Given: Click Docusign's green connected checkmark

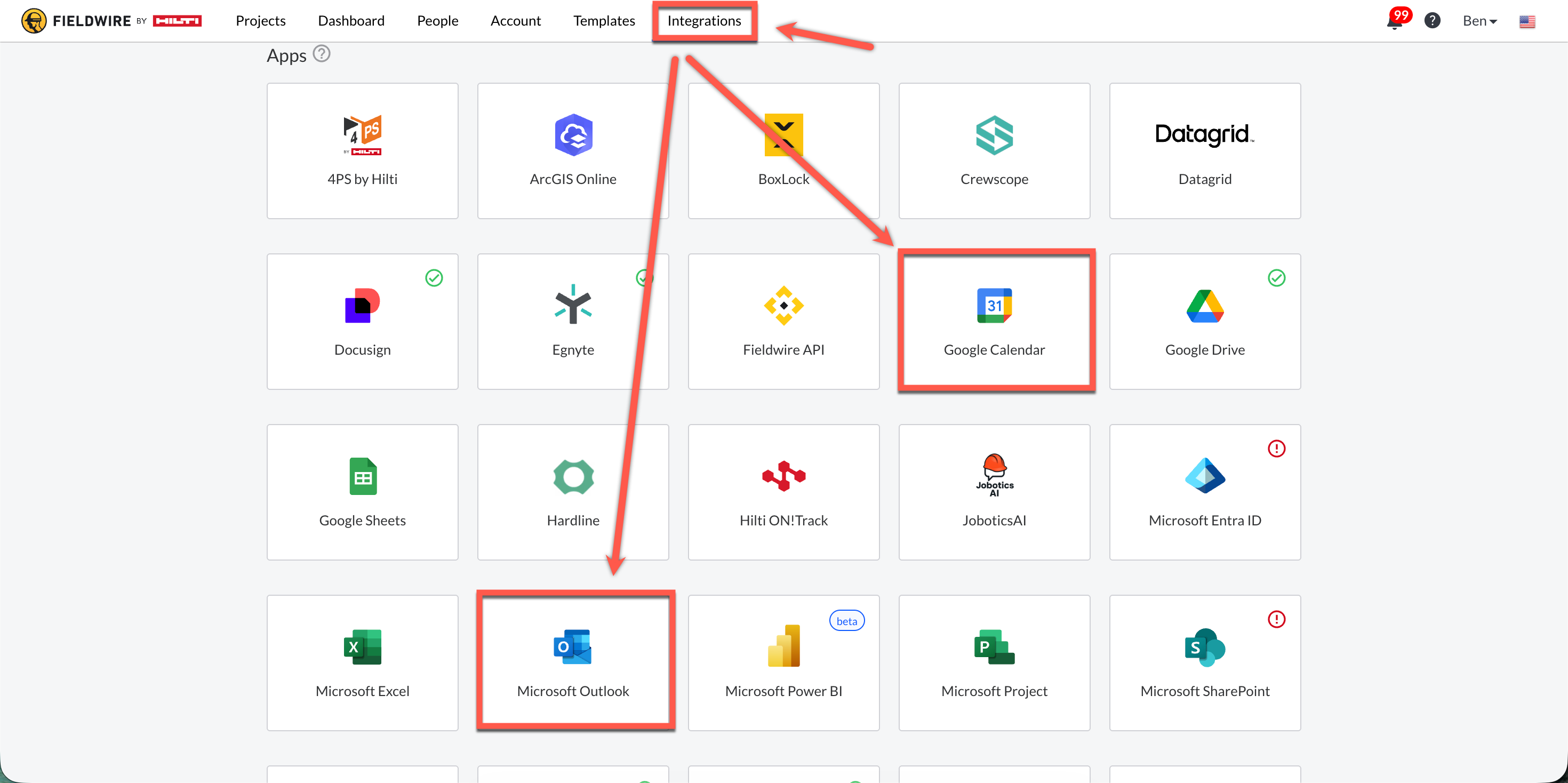Looking at the screenshot, I should pos(434,278).
